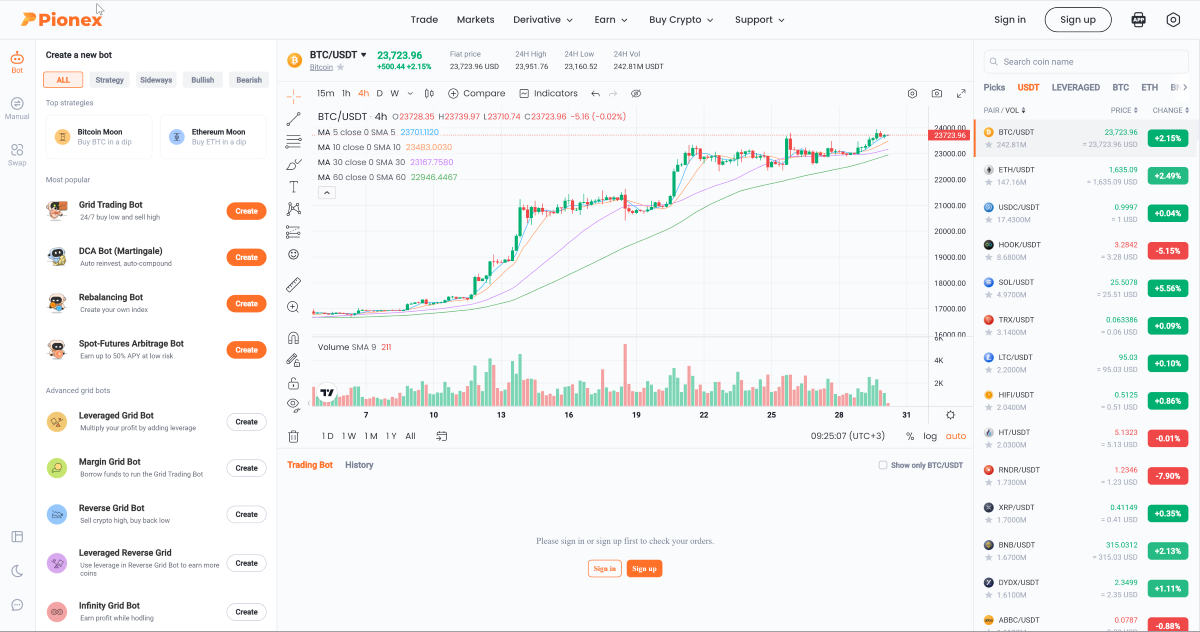Select the Bot sidebar icon
The width and height of the screenshot is (1200, 632).
pyautogui.click(x=17, y=62)
